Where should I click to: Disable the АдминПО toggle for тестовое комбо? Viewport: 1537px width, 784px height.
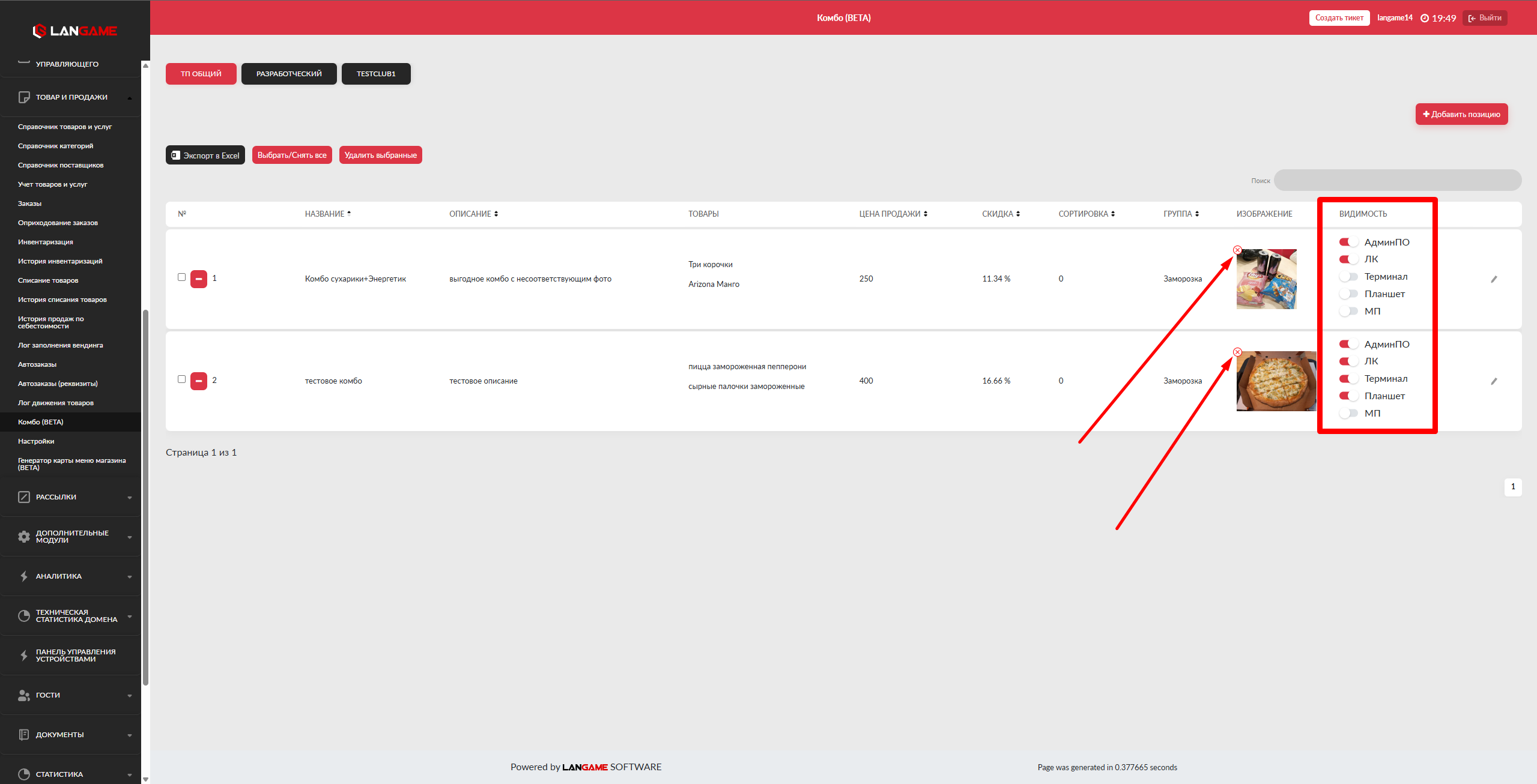pyautogui.click(x=1348, y=345)
